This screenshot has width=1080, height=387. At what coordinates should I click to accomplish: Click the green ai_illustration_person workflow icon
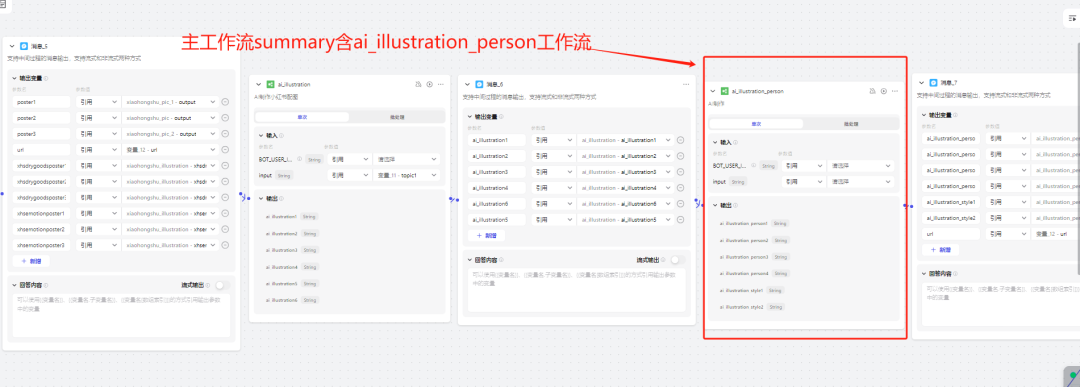point(725,90)
